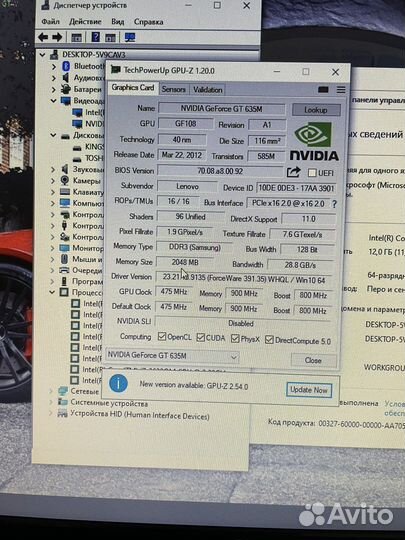Open the Файл menu
Image resolution: width=405 pixels, height=540 pixels.
click(51, 22)
